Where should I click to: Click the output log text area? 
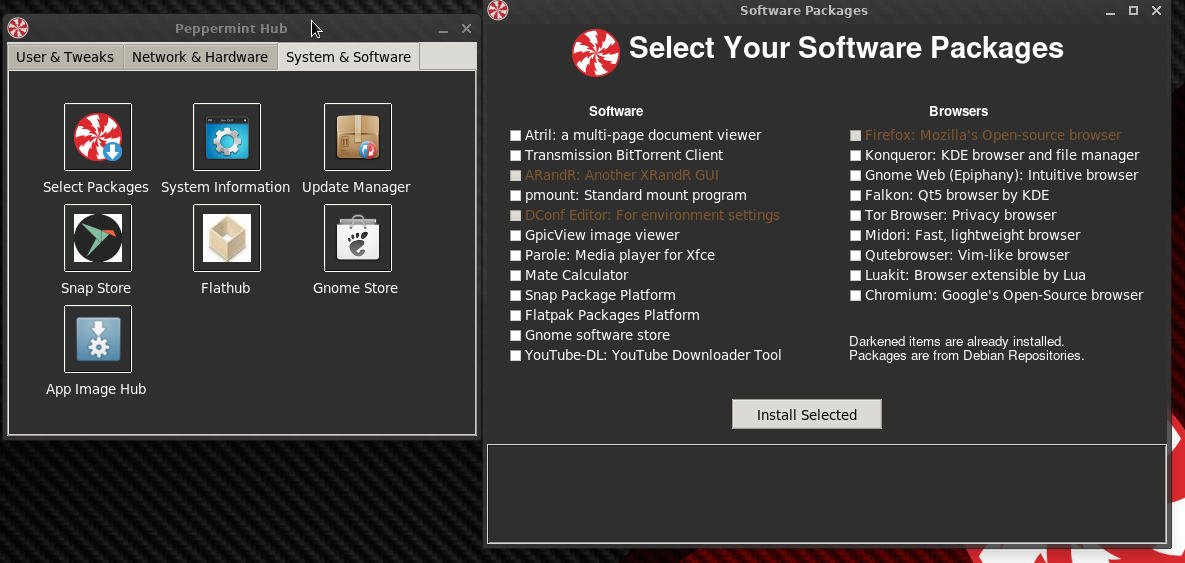click(x=827, y=493)
